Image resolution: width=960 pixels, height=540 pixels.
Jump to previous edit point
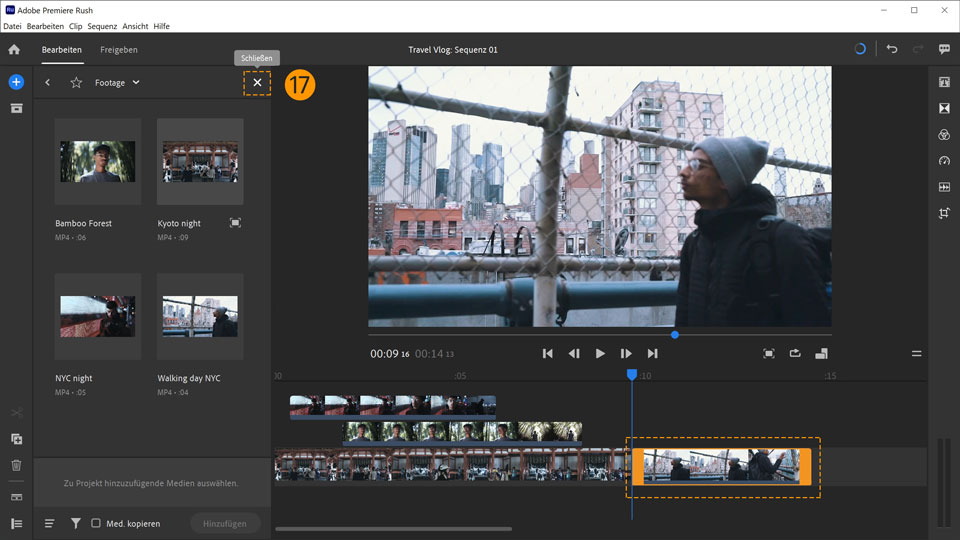click(547, 353)
